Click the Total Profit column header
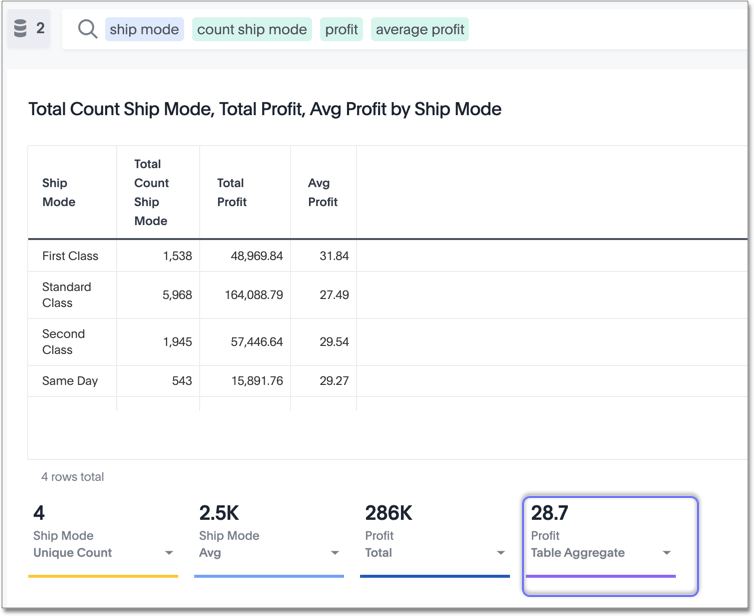The image size is (754, 616). pos(232,192)
